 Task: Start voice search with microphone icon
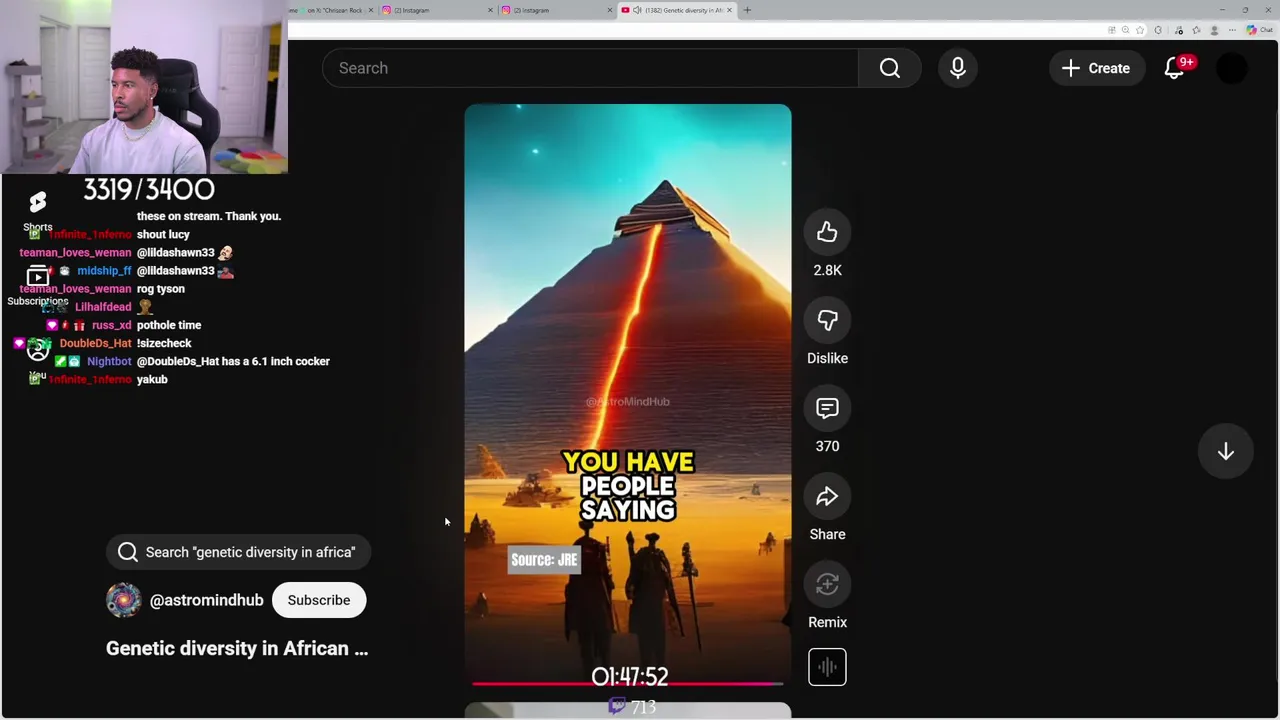pos(957,68)
